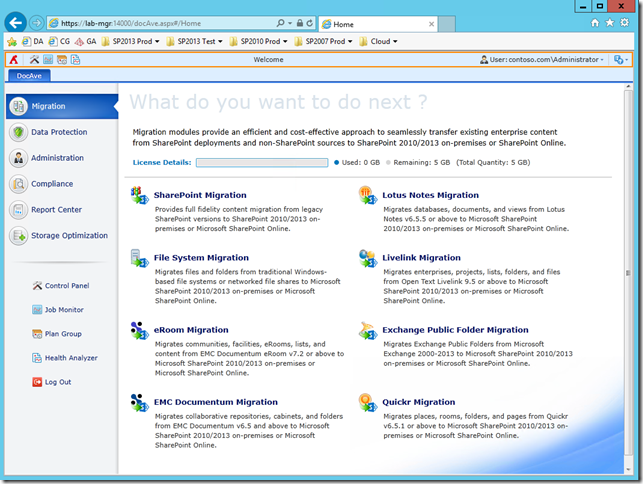
Task: Open eRoom Migration link
Action: 191,330
